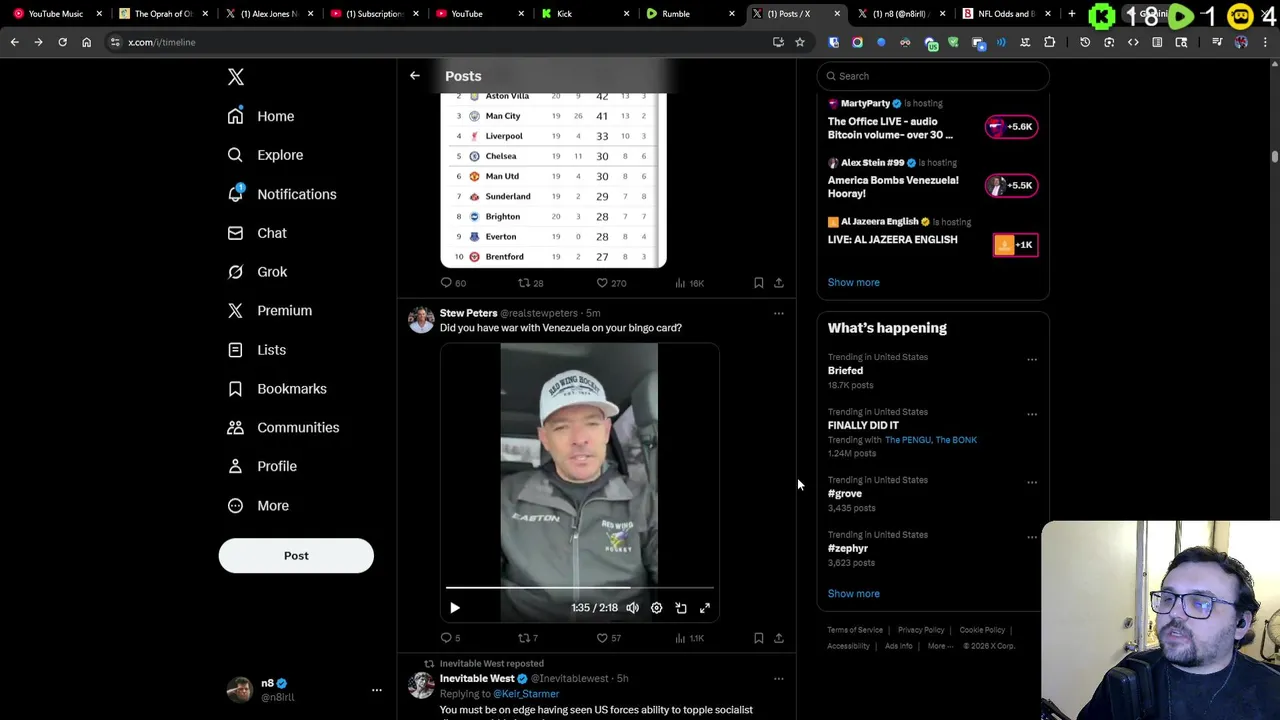Screen dimensions: 1280x720
Task: Open the Premium page
Action: [270, 311]
